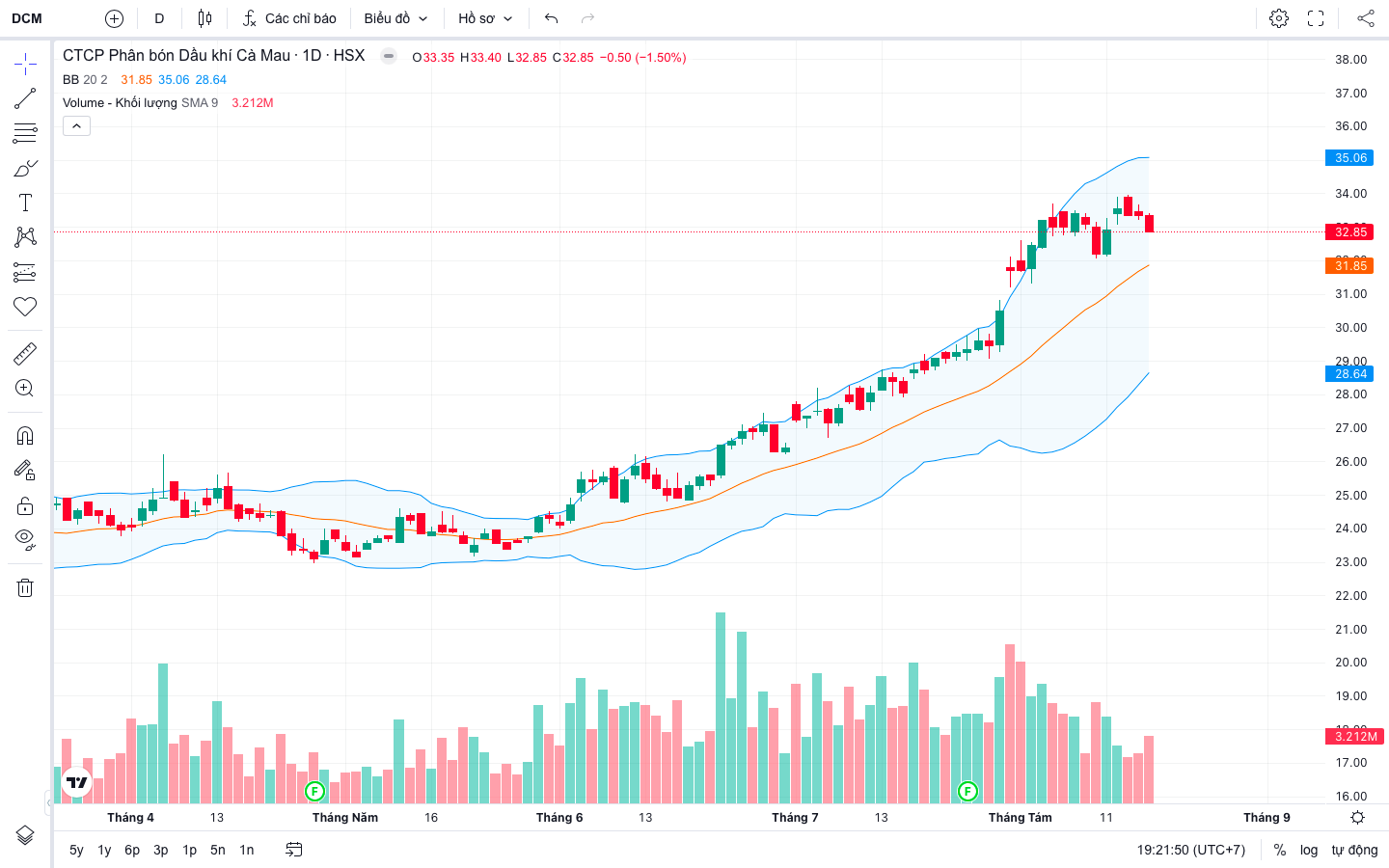Open the Fibonacci and horizontal lines tool
This screenshot has width=1389, height=868.
pyautogui.click(x=25, y=133)
